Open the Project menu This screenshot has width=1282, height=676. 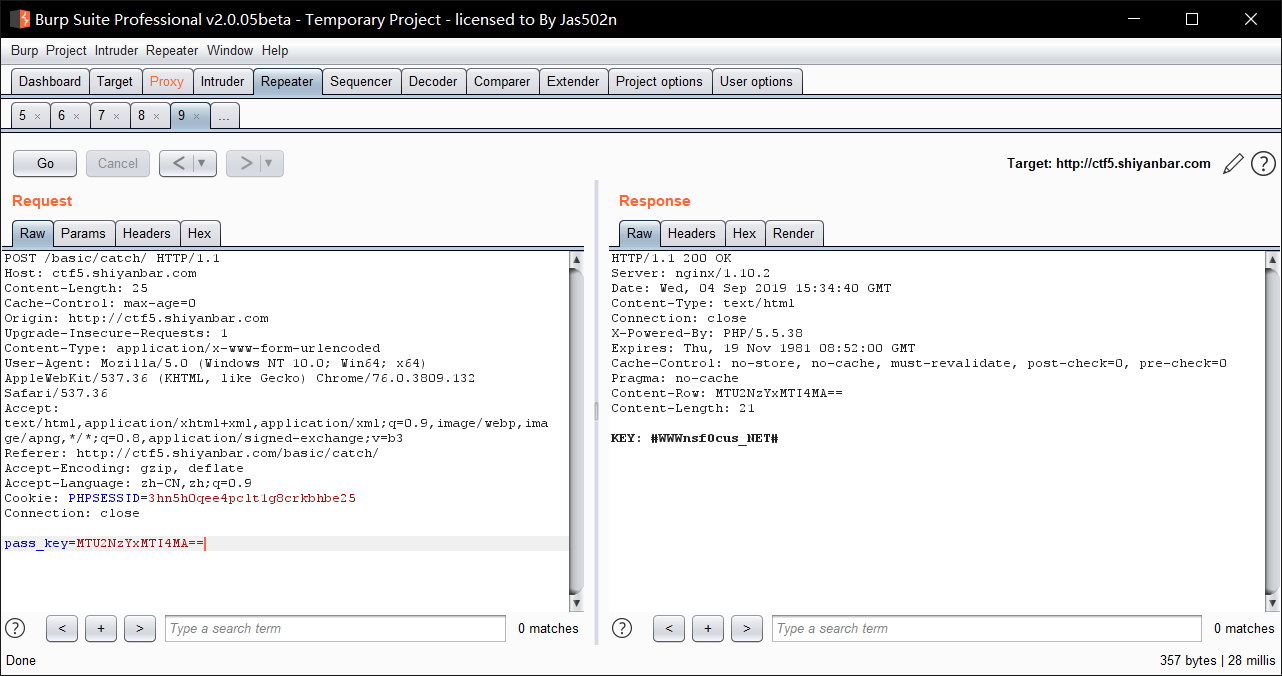click(66, 50)
